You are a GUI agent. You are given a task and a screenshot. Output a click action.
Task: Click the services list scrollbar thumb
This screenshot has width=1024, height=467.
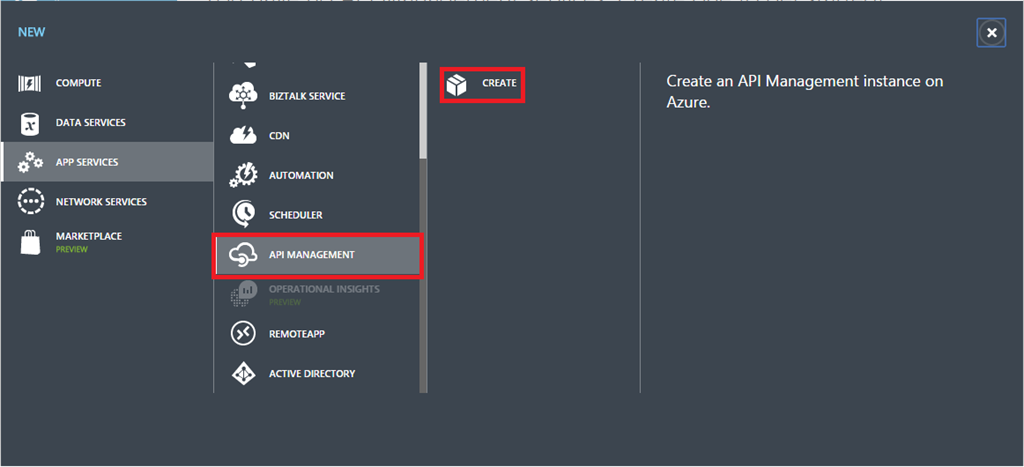pos(423,110)
